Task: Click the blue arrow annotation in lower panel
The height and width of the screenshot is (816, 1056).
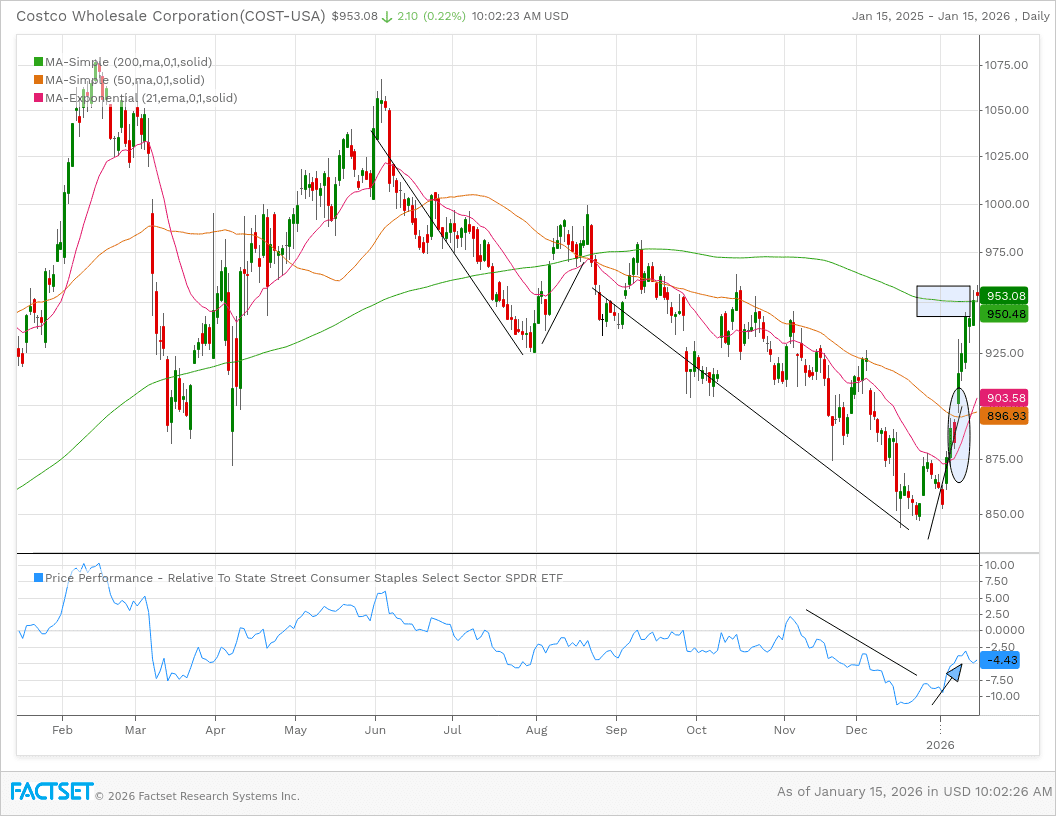Action: [x=954, y=671]
